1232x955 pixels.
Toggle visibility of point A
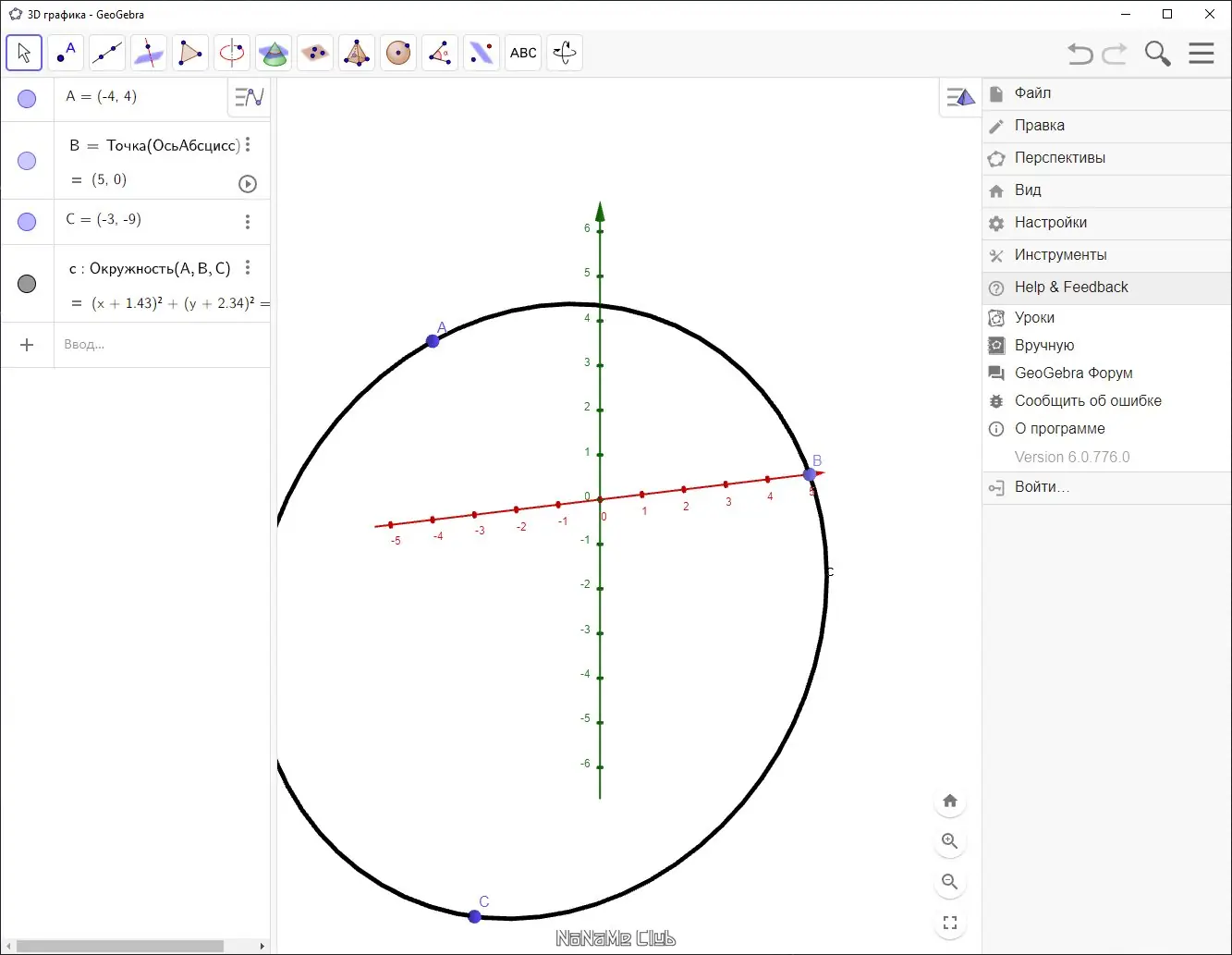pyautogui.click(x=27, y=99)
